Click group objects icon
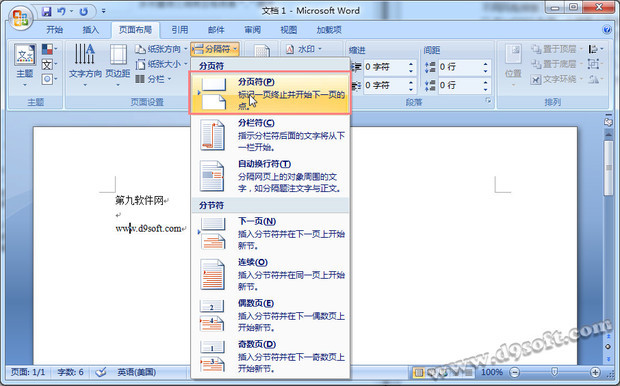Viewport: 620px width, 386px height. coord(595,64)
